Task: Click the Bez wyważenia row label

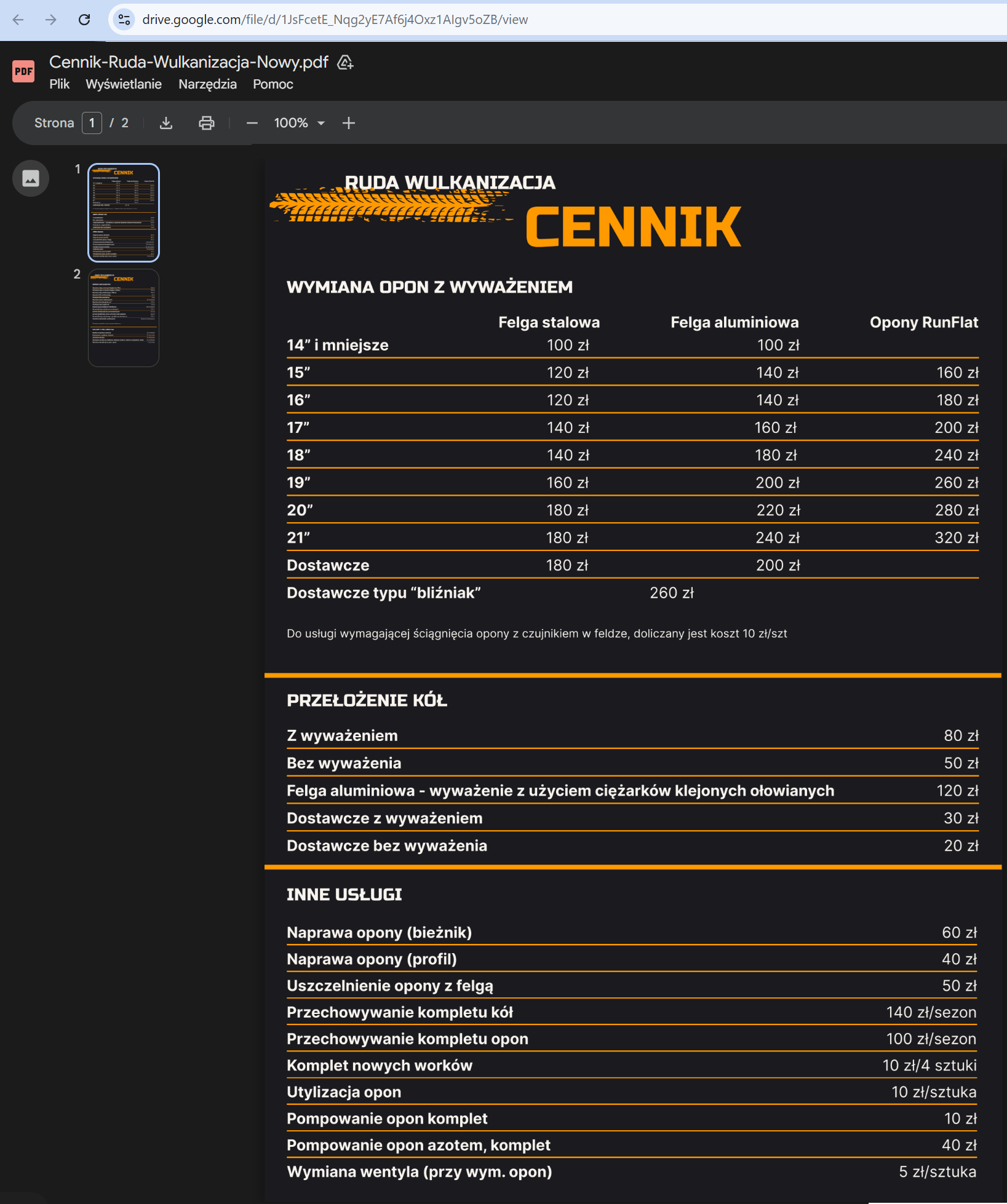Action: click(344, 763)
